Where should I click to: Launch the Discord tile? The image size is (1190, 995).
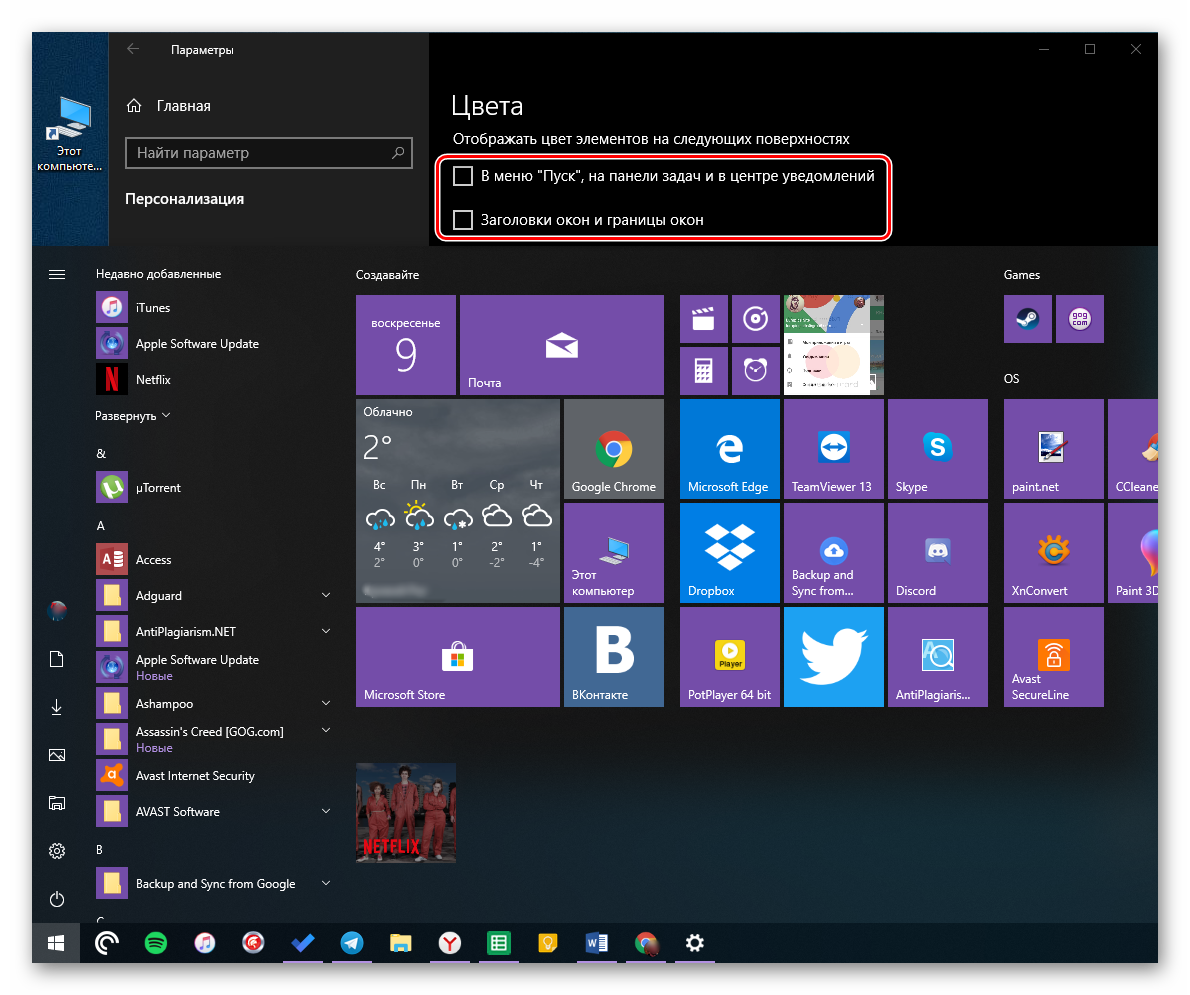point(937,553)
